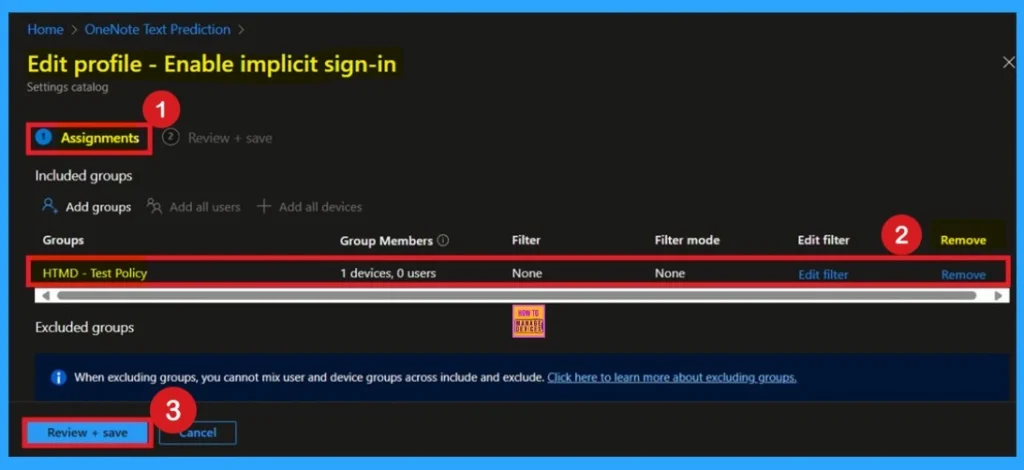Viewport: 1024px width, 470px height.
Task: Click the Excluded groups heading
Action: (84, 327)
